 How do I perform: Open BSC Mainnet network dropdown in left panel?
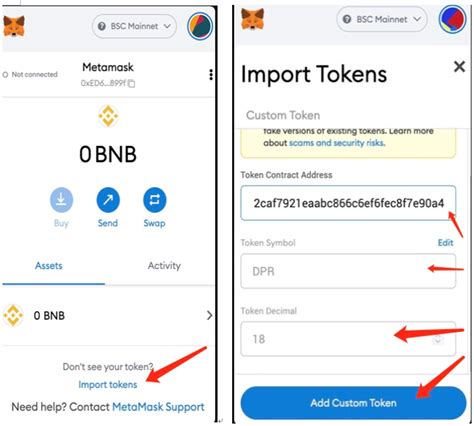coord(134,26)
